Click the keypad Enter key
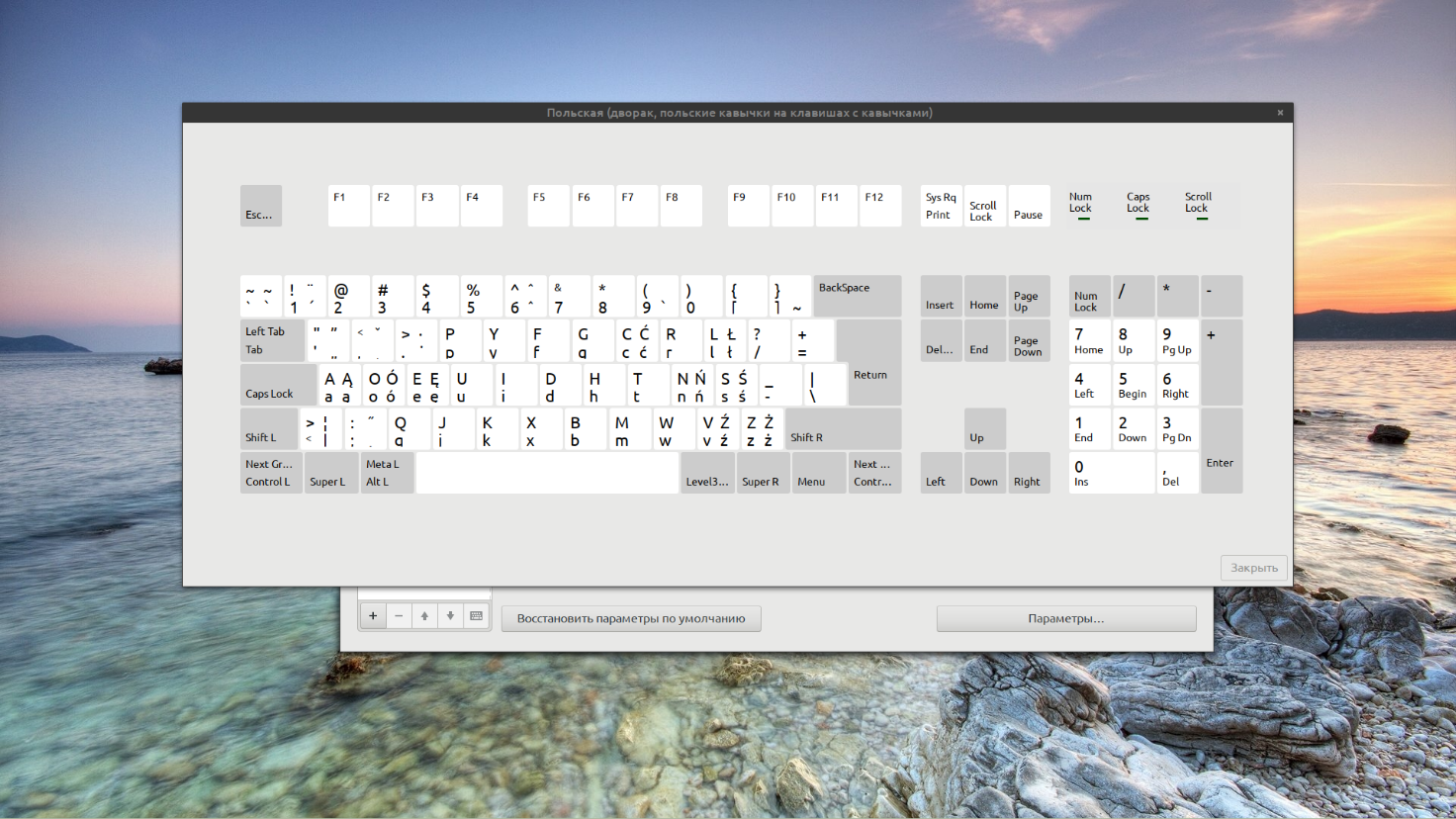 point(1222,450)
